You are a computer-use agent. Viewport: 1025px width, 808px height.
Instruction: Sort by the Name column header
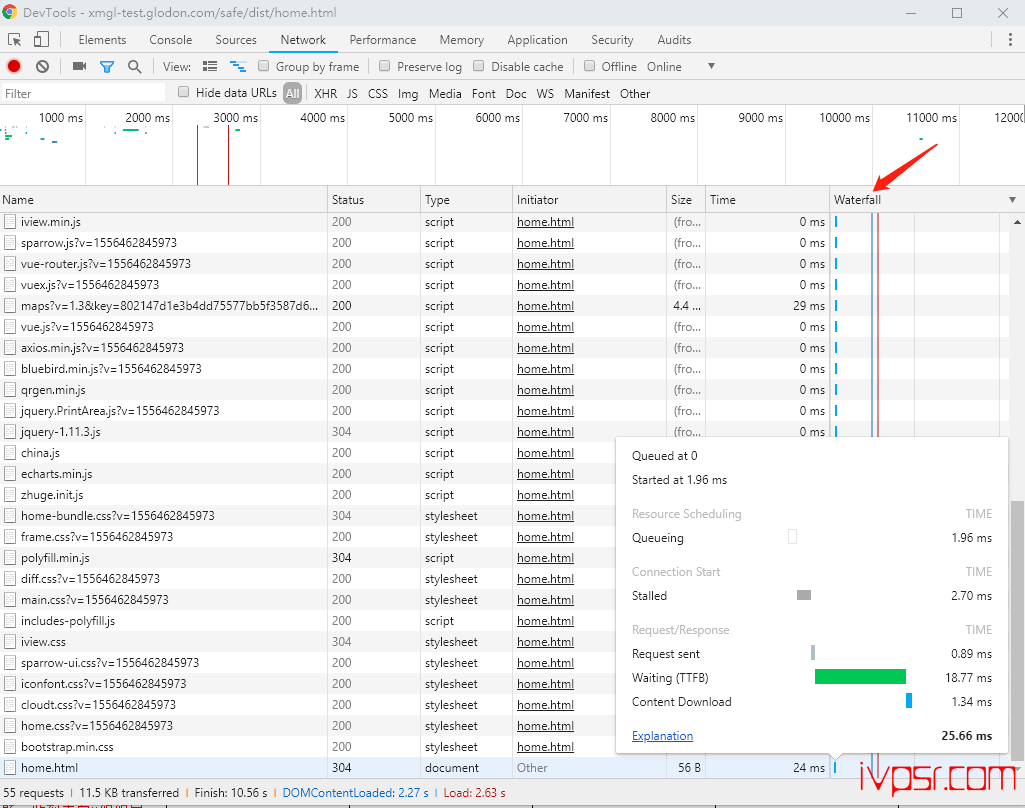click(x=163, y=200)
